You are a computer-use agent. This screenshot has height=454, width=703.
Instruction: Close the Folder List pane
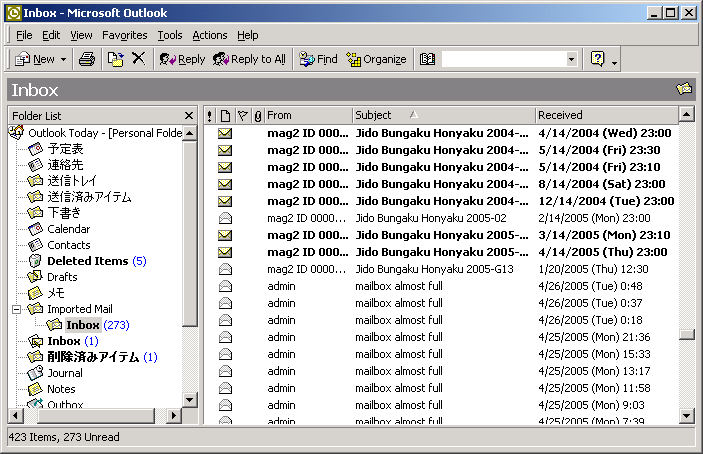click(189, 115)
